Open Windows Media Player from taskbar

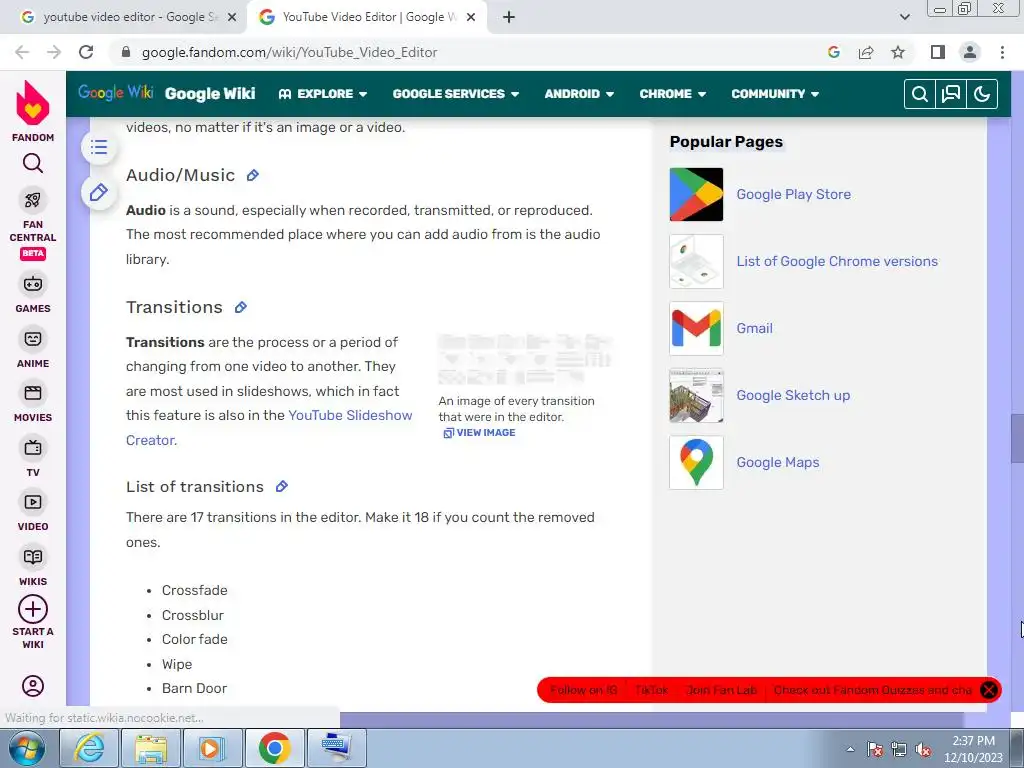coord(212,748)
